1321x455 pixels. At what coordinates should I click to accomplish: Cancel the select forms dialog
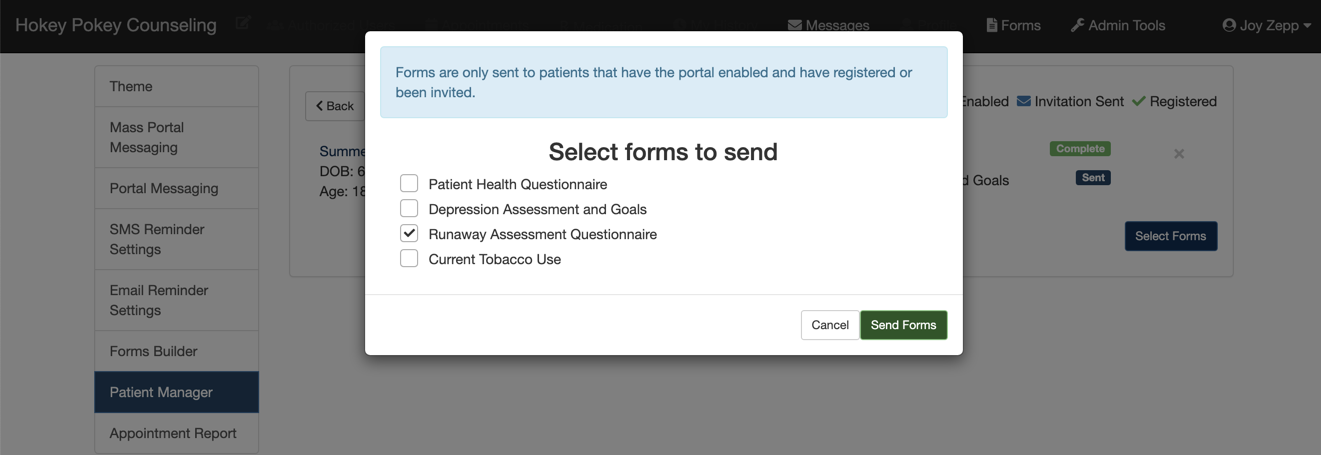[x=830, y=325]
